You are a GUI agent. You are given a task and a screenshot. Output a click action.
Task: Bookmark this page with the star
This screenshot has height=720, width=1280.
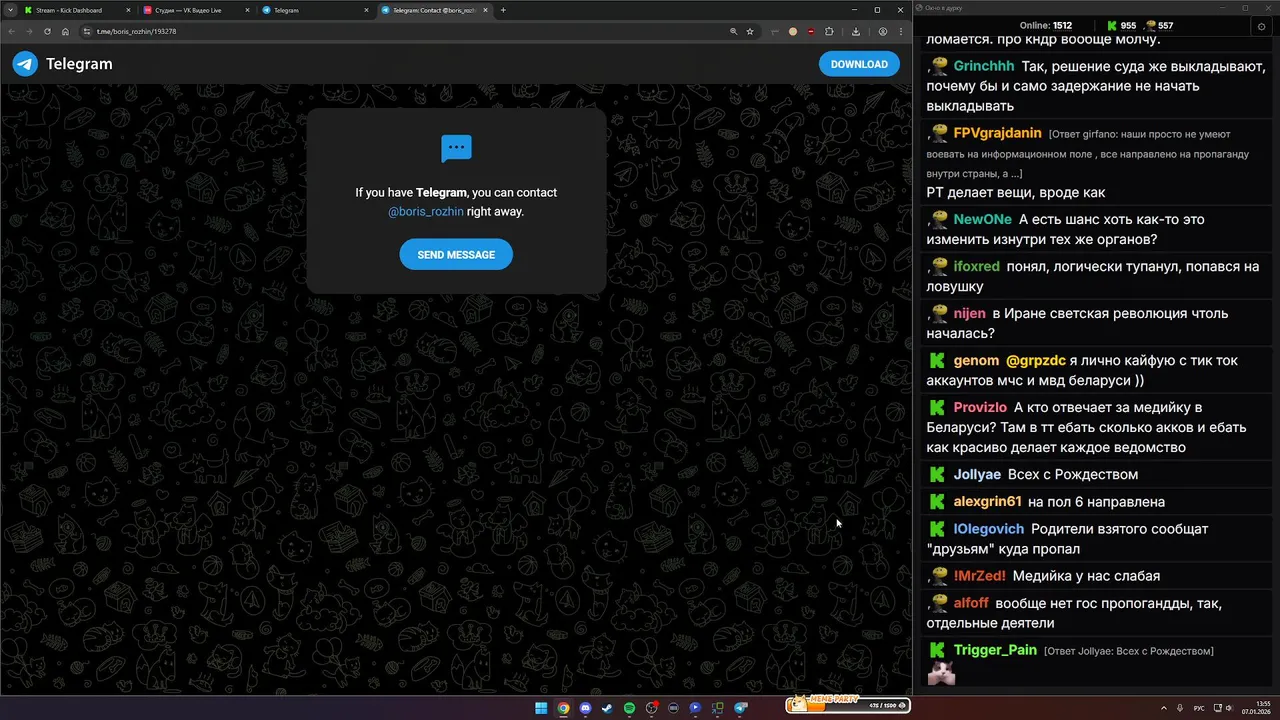coord(750,31)
